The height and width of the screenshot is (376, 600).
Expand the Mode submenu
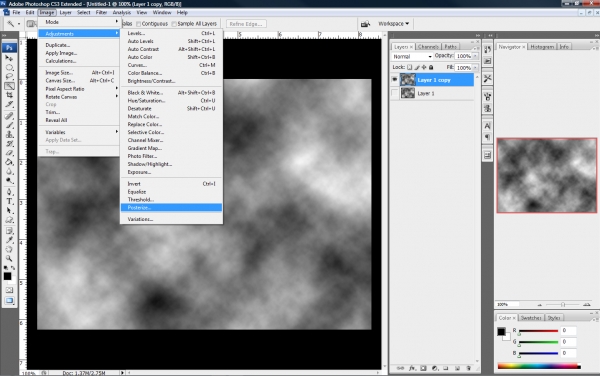[80, 22]
